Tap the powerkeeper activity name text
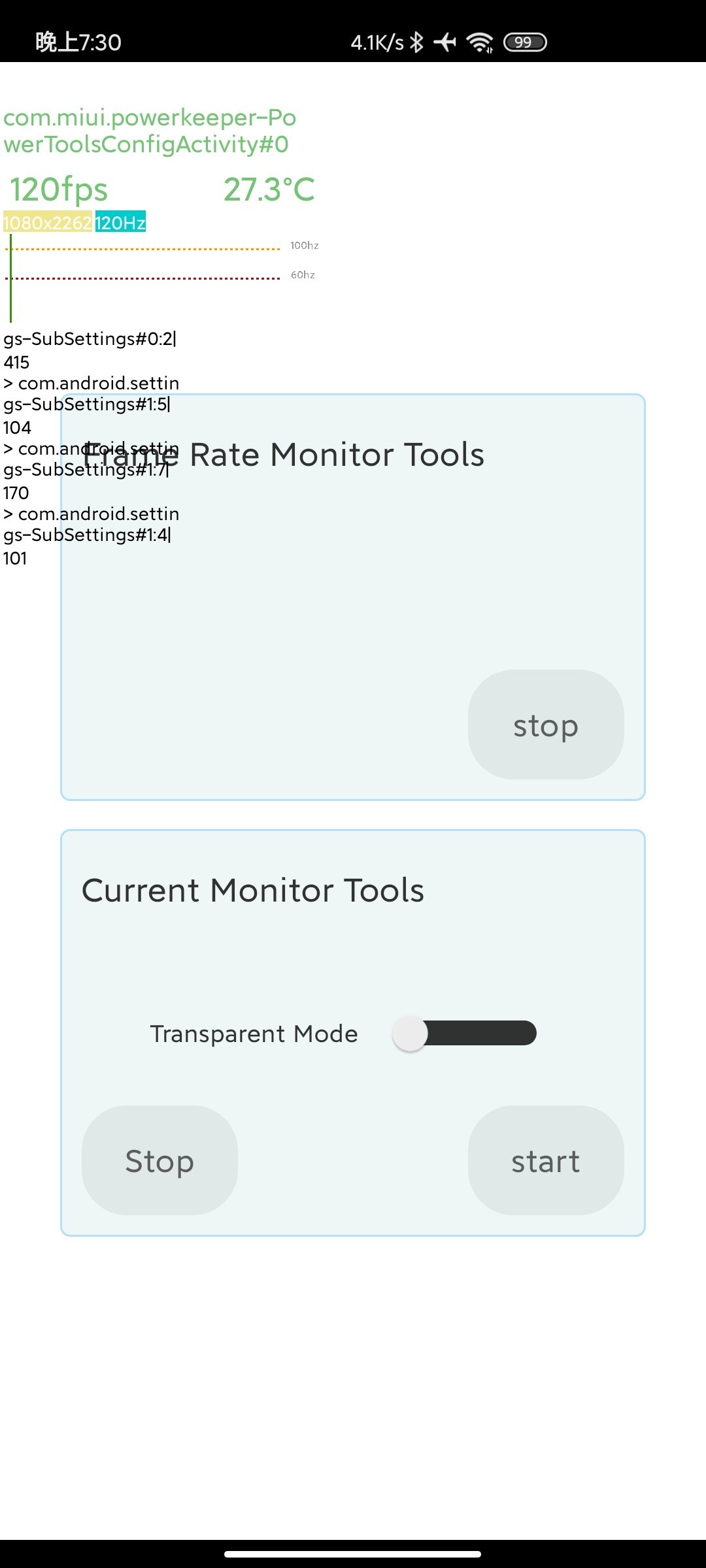The image size is (706, 1568). click(x=150, y=131)
